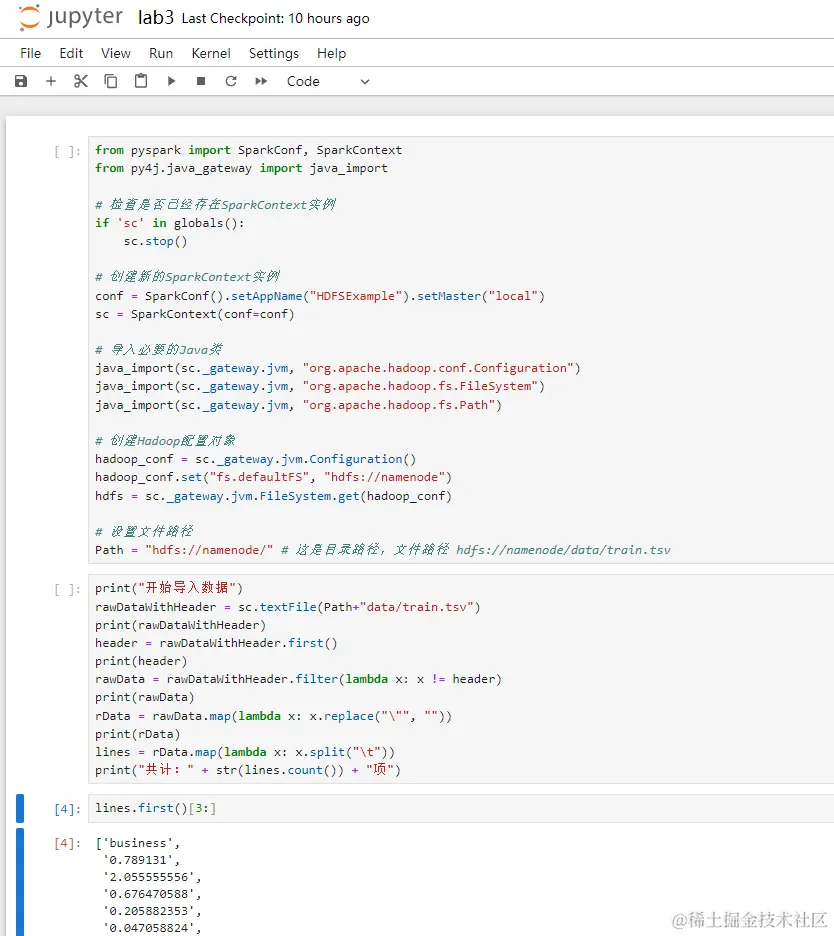This screenshot has width=834, height=936.
Task: Copy the selected cell with the copy icon
Action: [x=111, y=81]
